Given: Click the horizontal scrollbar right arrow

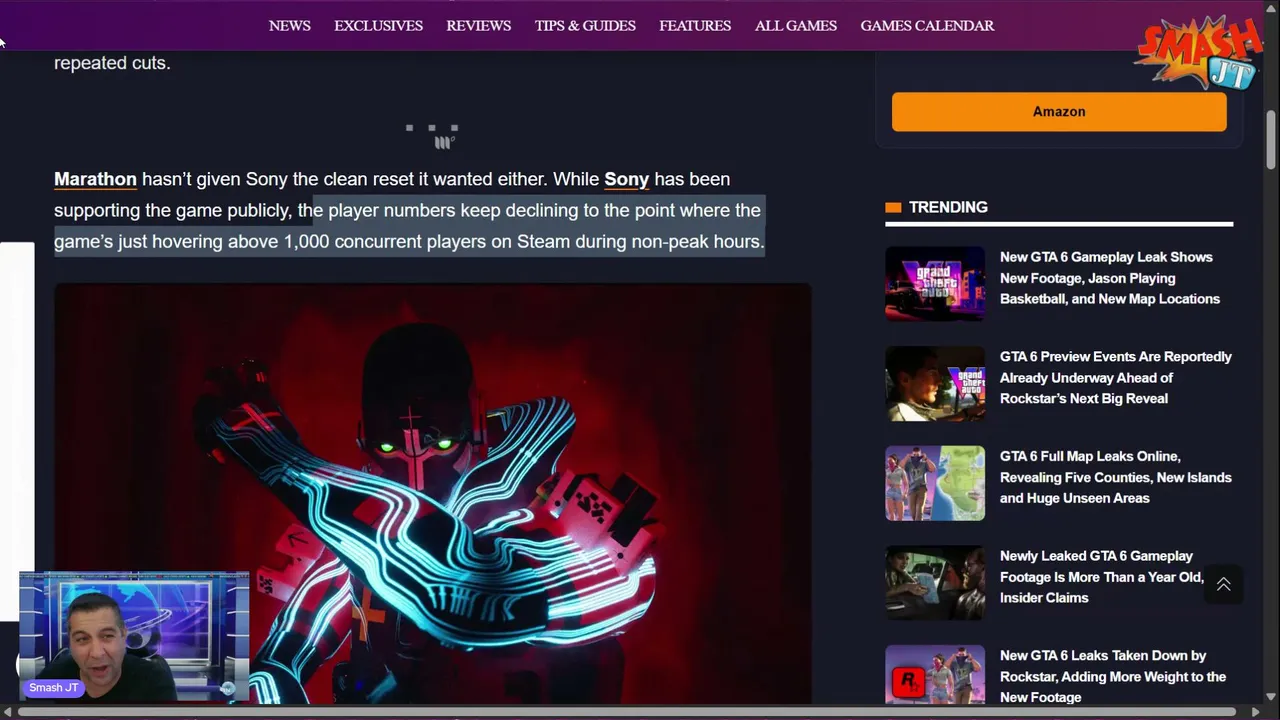Looking at the screenshot, I should [1255, 712].
